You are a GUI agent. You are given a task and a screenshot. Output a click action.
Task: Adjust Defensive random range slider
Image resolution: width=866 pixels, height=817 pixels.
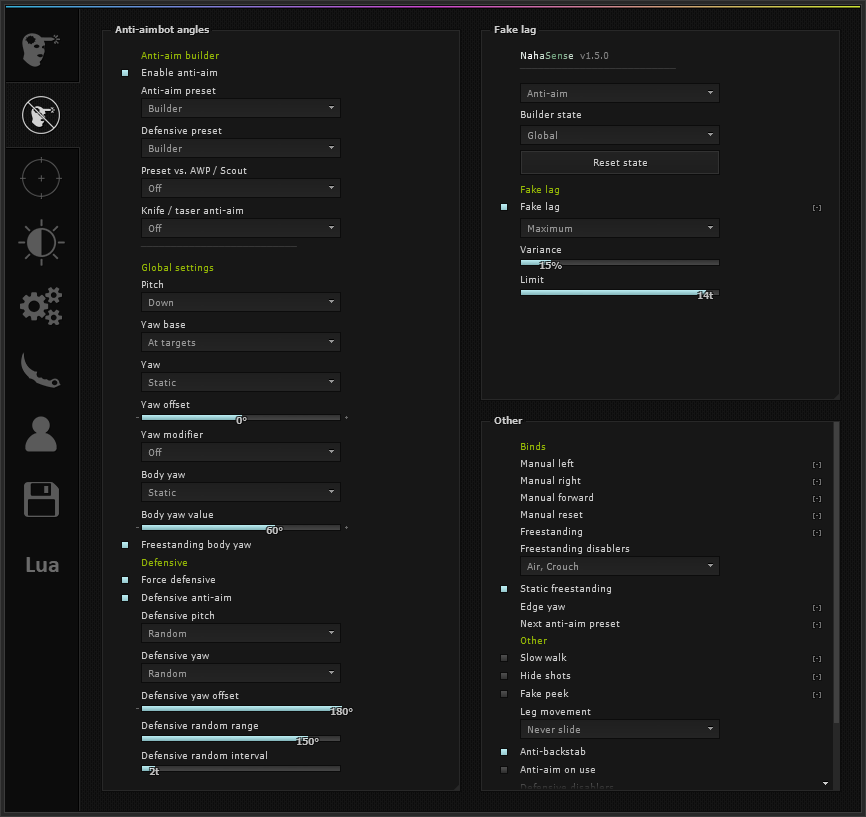pyautogui.click(x=241, y=739)
